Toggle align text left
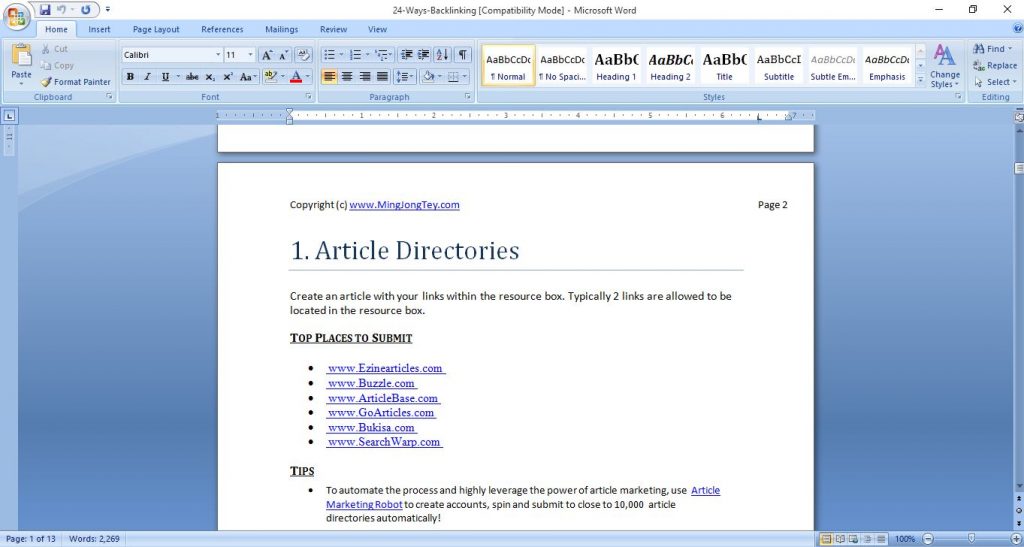Viewport: 1024px width, 547px height. pyautogui.click(x=330, y=77)
